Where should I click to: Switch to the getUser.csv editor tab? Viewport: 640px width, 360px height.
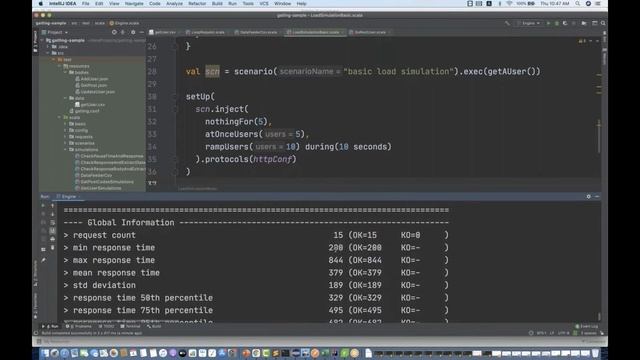tap(165, 32)
